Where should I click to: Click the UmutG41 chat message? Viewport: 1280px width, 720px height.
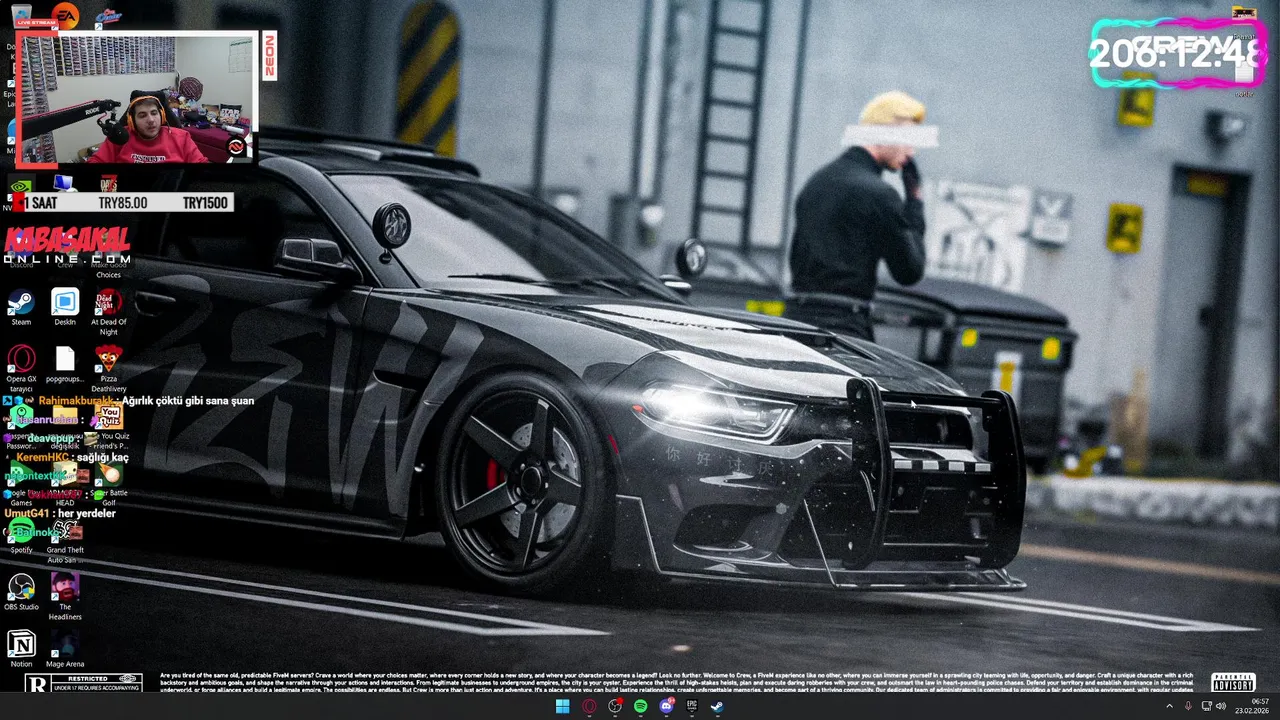(x=60, y=513)
